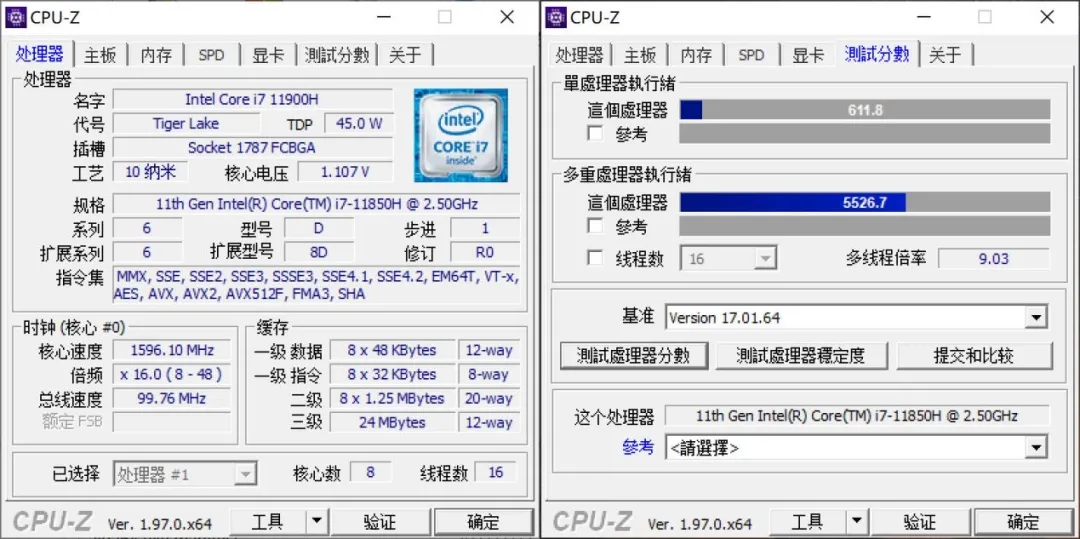Screen dimensions: 1080x539
Task: Open SPD tab in right window
Action: click(751, 55)
